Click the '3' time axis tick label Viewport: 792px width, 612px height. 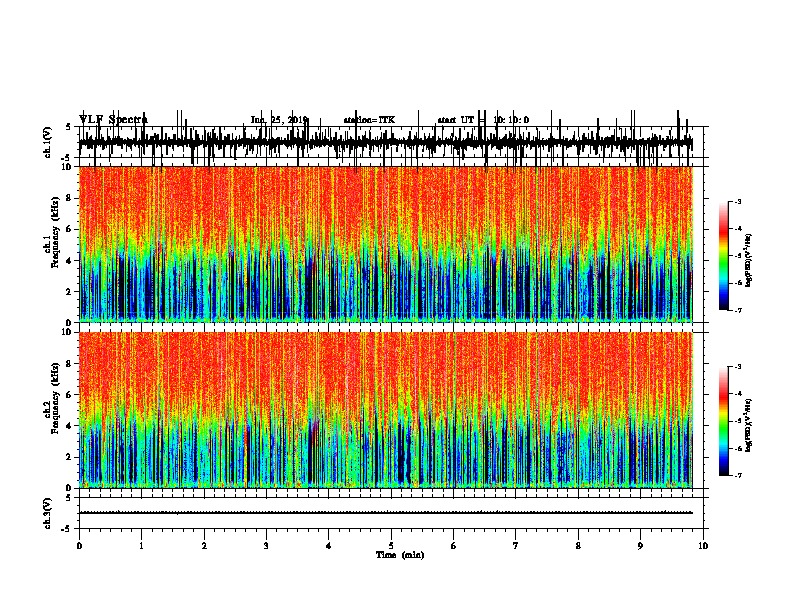(x=266, y=546)
